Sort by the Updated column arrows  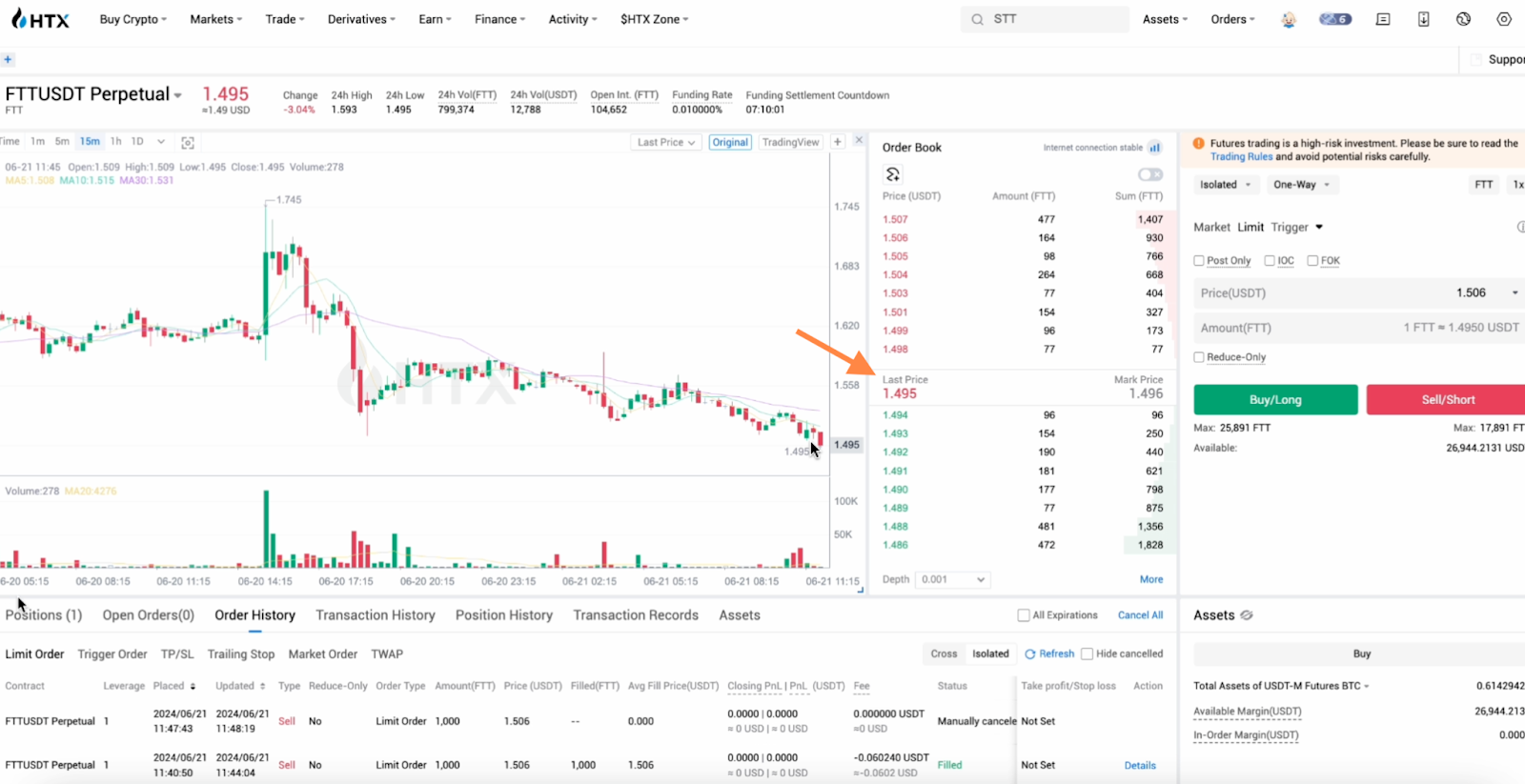[262, 686]
